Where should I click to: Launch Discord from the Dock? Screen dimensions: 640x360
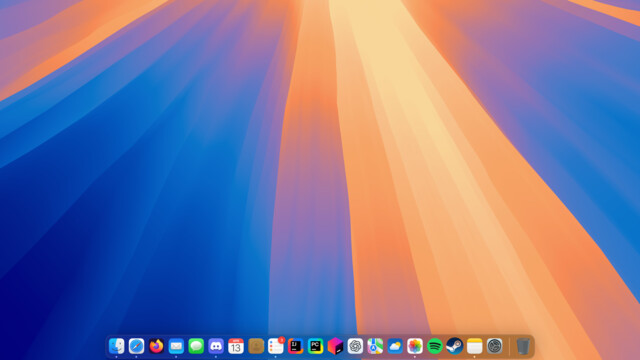(216, 346)
